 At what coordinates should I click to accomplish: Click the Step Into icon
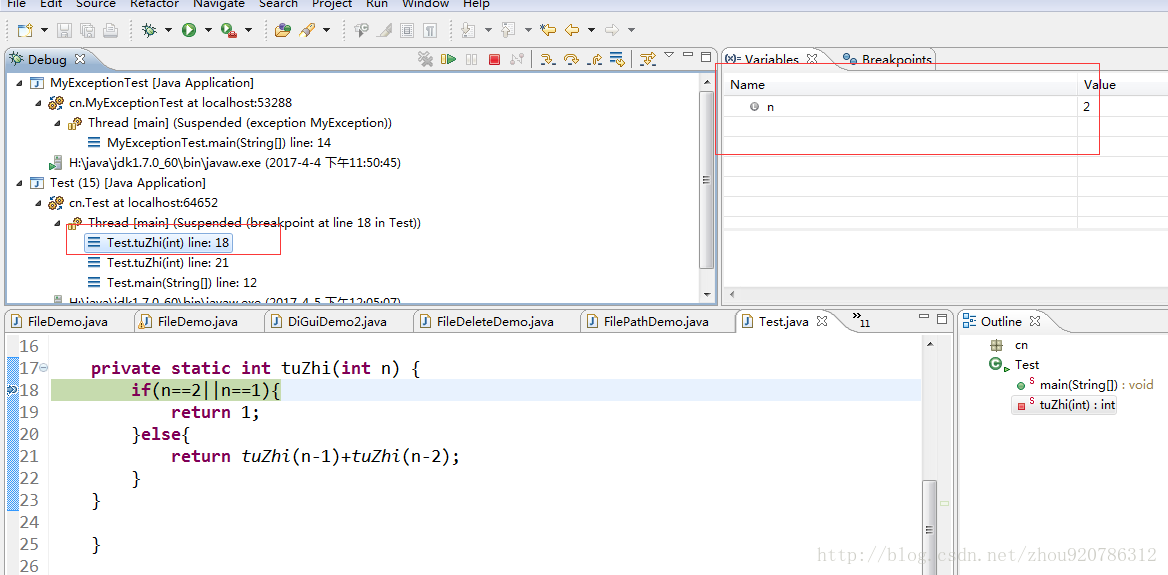548,59
